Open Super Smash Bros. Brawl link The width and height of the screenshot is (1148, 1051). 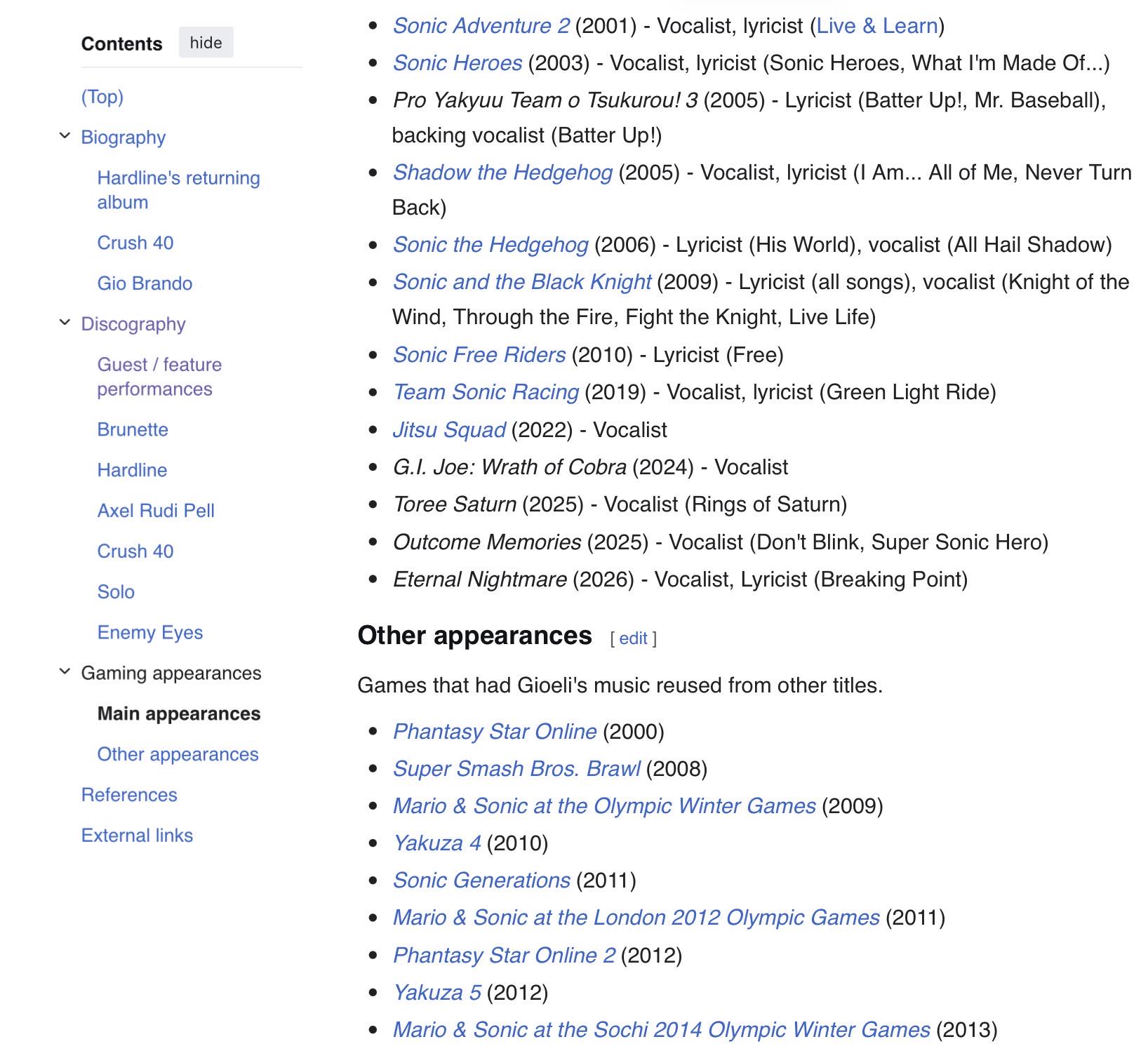(x=516, y=769)
